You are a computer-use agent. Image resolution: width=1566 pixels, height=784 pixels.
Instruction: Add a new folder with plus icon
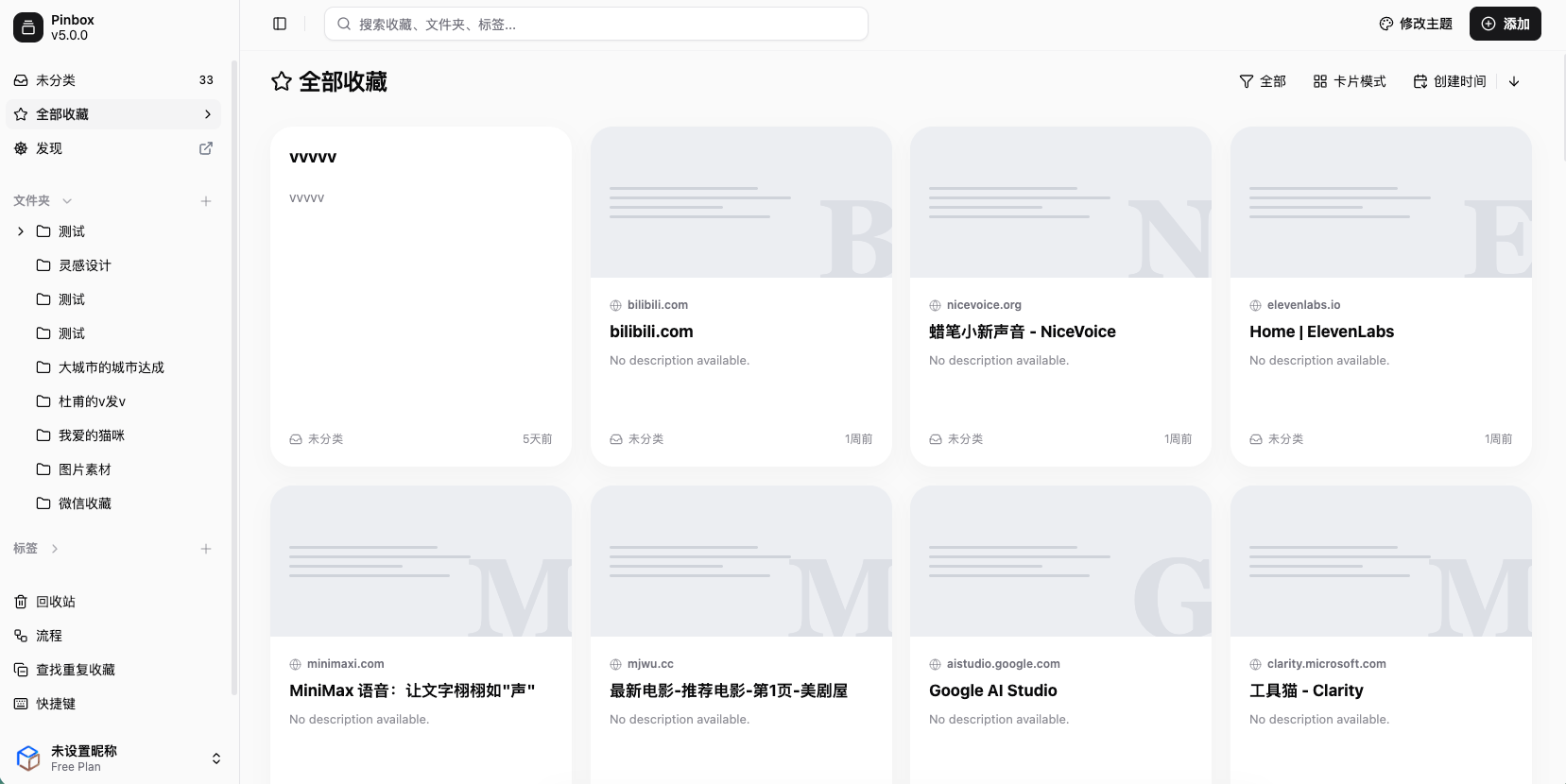click(x=206, y=201)
